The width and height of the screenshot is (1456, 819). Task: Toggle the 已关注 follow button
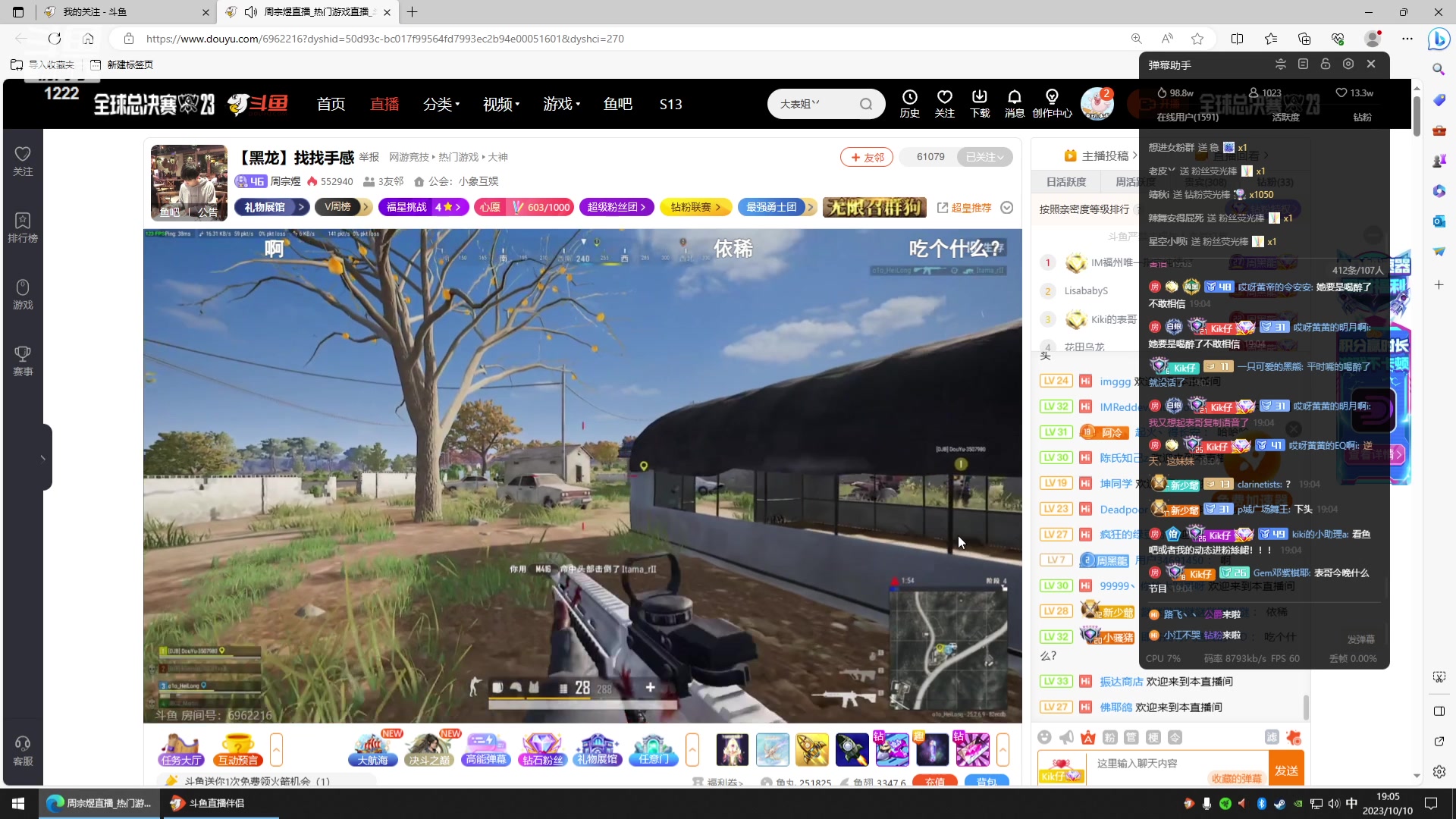(x=984, y=157)
